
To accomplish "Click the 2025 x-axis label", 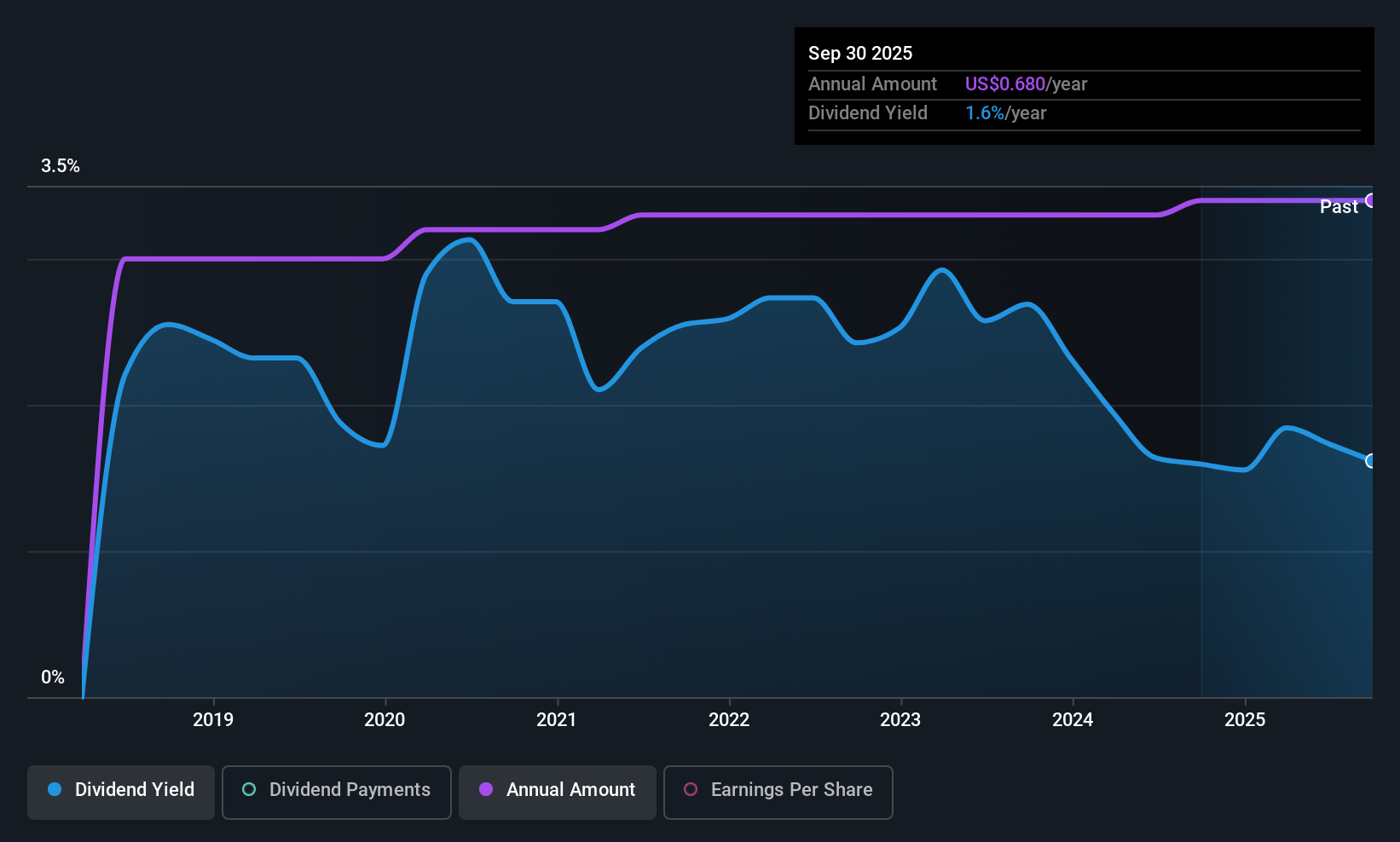I will tap(1245, 719).
